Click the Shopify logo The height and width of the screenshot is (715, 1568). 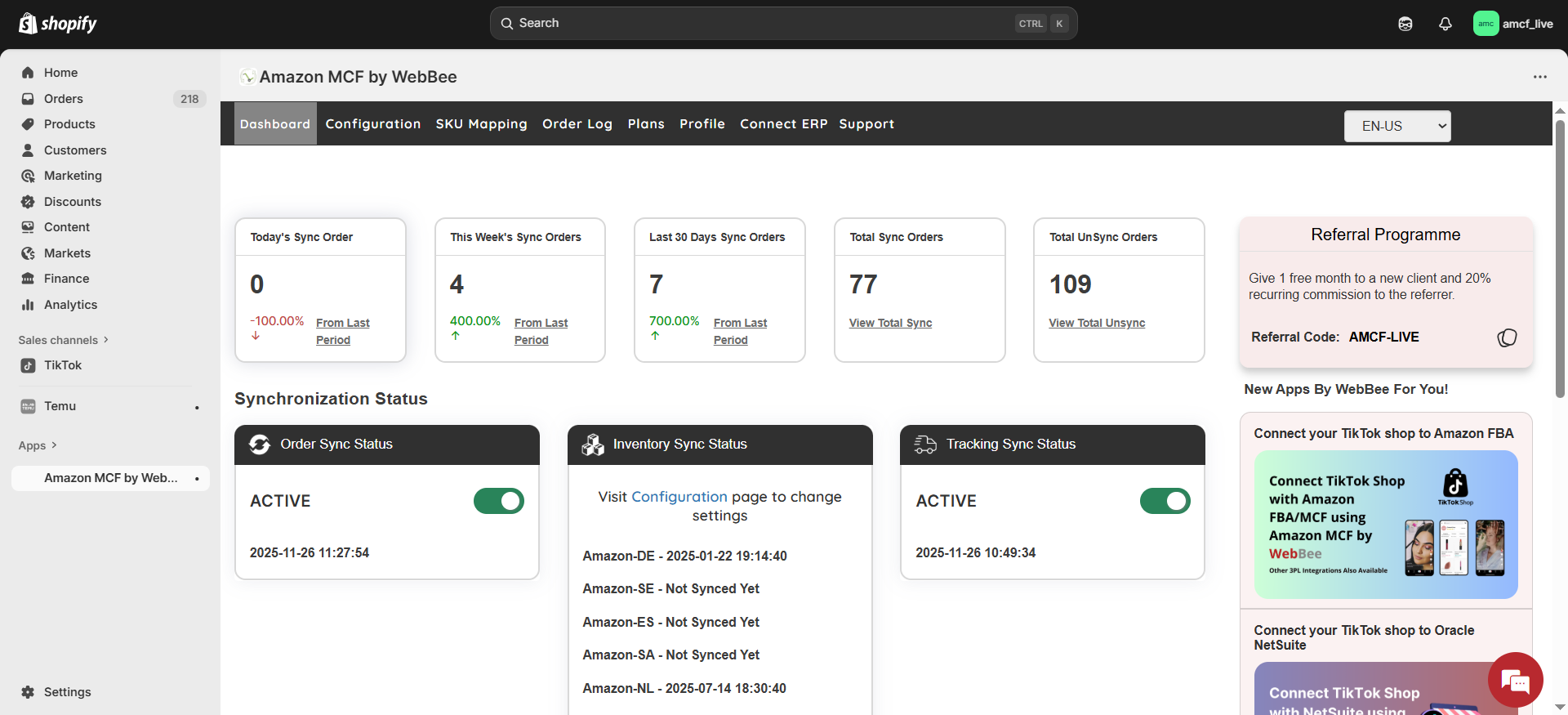click(x=57, y=24)
